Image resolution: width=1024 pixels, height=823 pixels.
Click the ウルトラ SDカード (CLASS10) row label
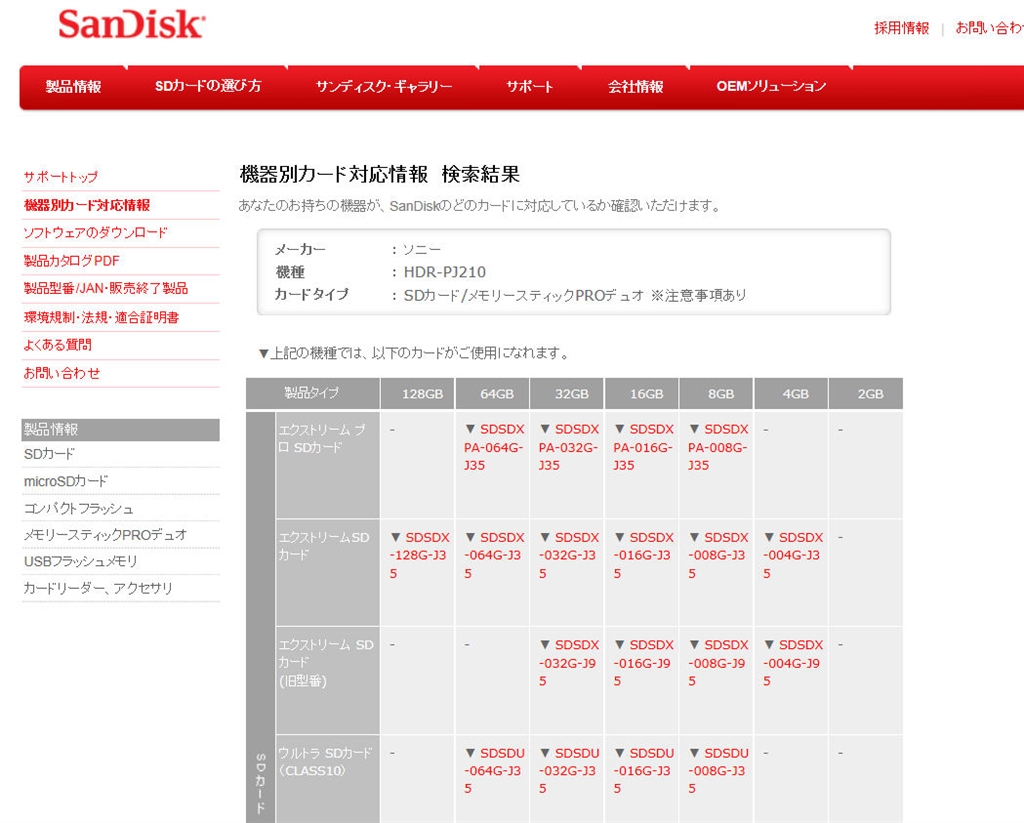click(x=327, y=779)
